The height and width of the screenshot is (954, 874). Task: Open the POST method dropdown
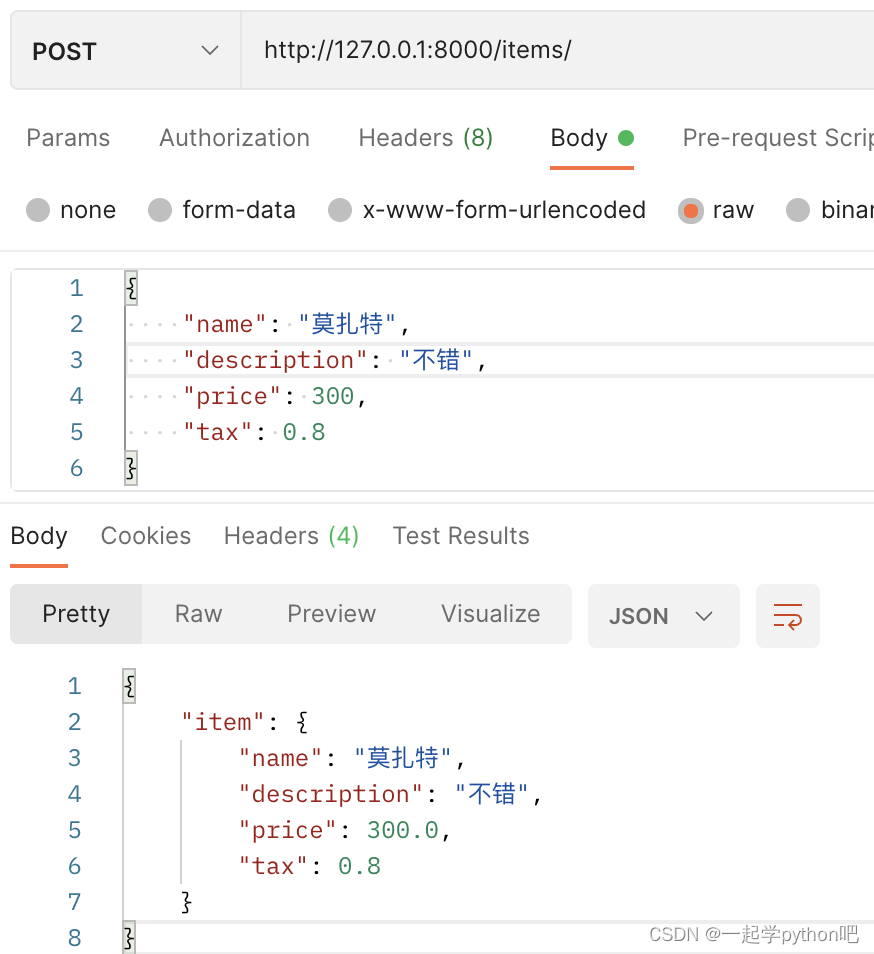125,51
